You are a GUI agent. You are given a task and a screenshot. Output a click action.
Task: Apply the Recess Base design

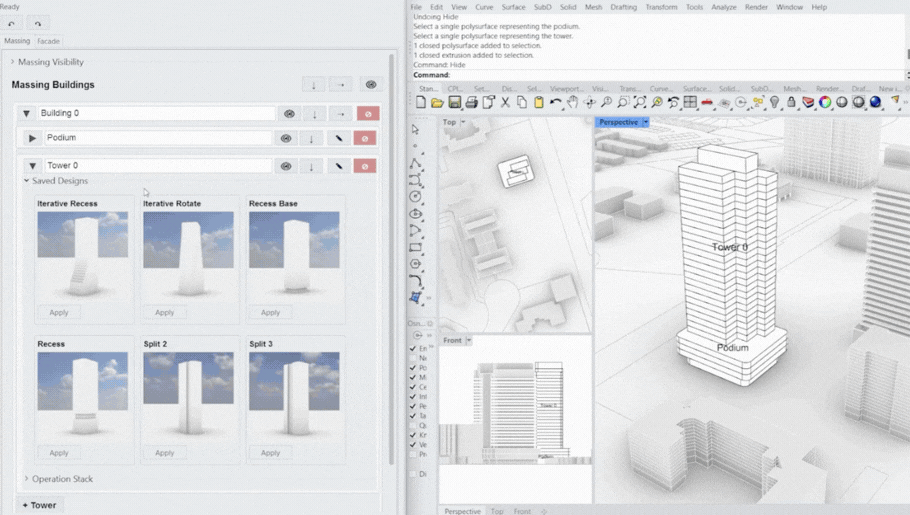(x=270, y=312)
